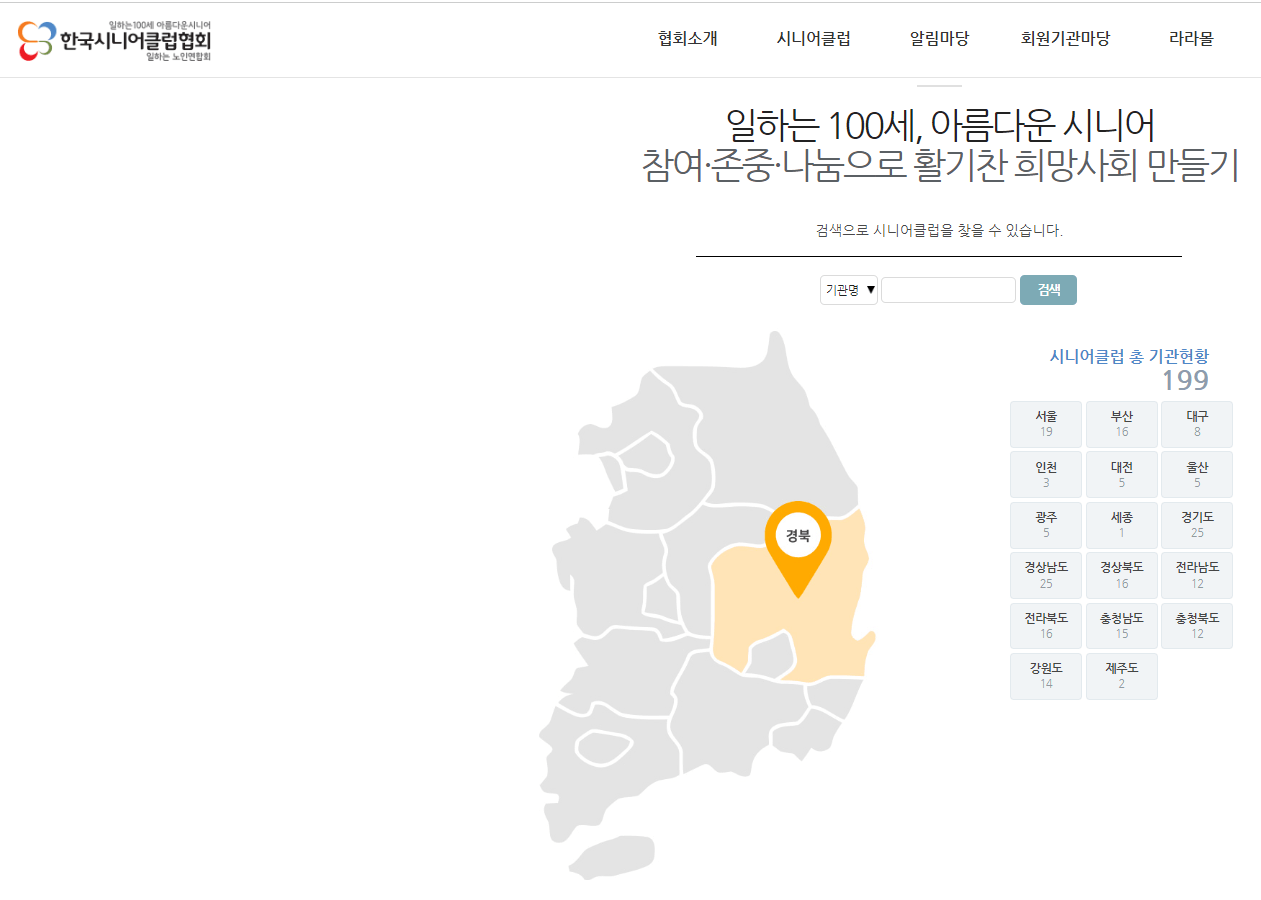This screenshot has width=1261, height=900.
Task: Click the 한국시니어클럽협회 logo
Action: [x=115, y=40]
